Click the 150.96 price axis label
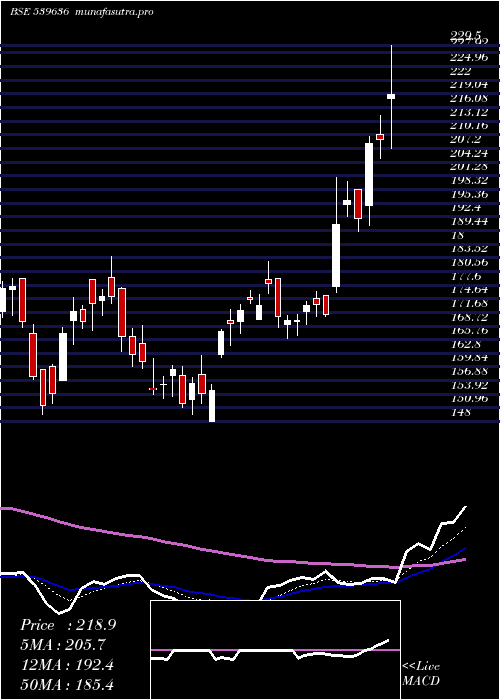 click(x=470, y=400)
